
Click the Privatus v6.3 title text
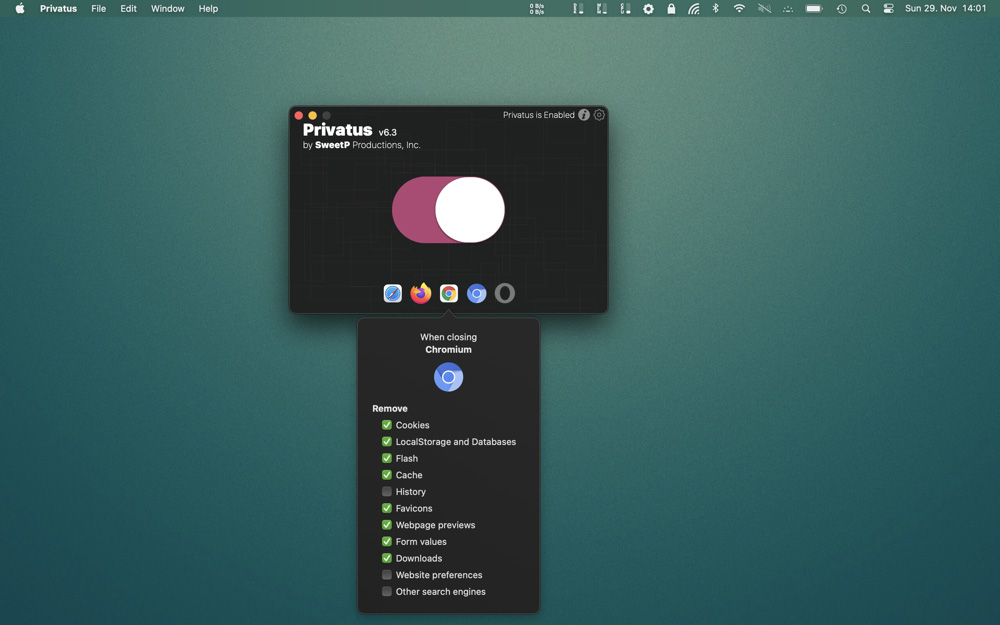(349, 130)
